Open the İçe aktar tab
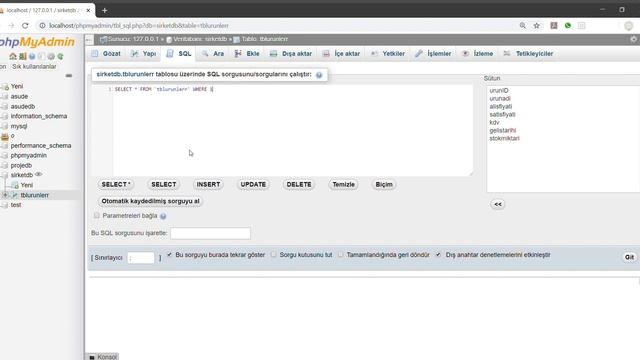This screenshot has width=640, height=360. [x=341, y=53]
